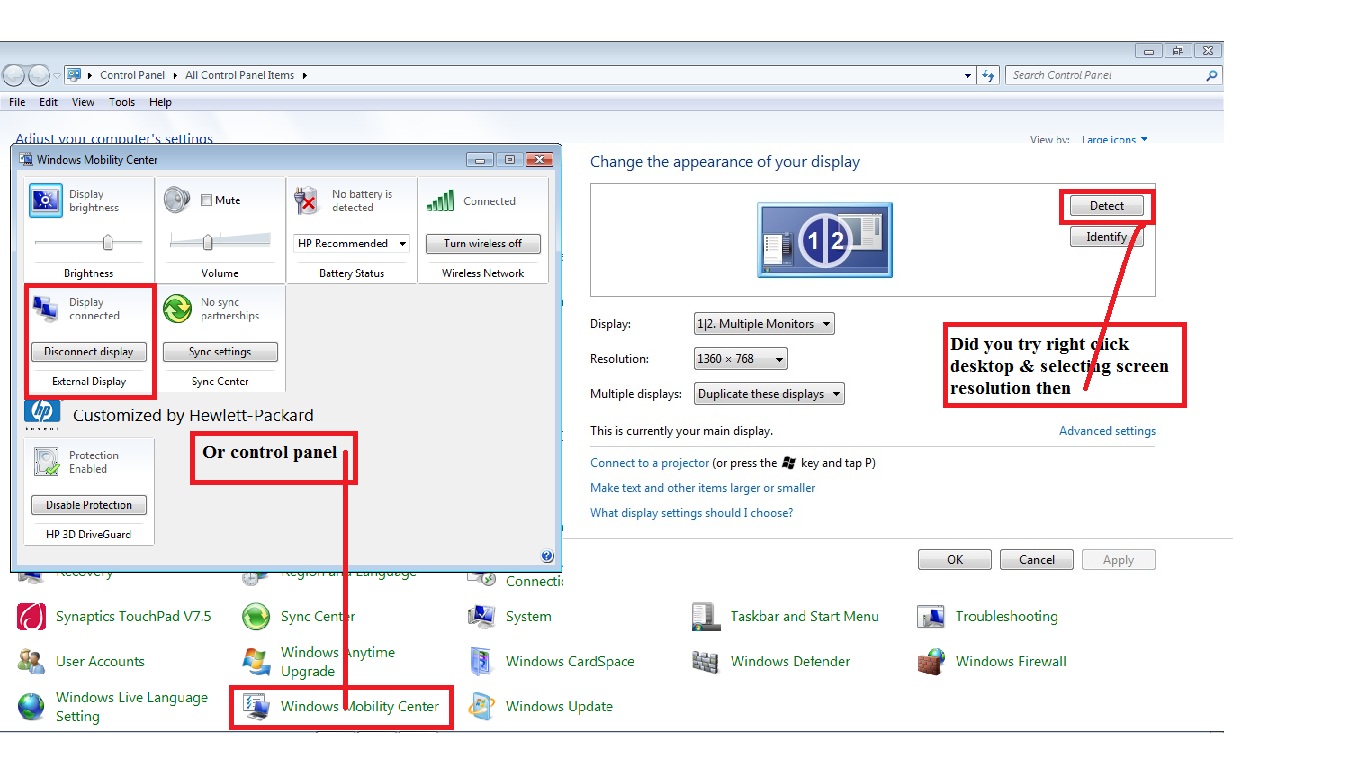The width and height of the screenshot is (1360, 768).
Task: Open the Advanced settings link
Action: [1107, 431]
